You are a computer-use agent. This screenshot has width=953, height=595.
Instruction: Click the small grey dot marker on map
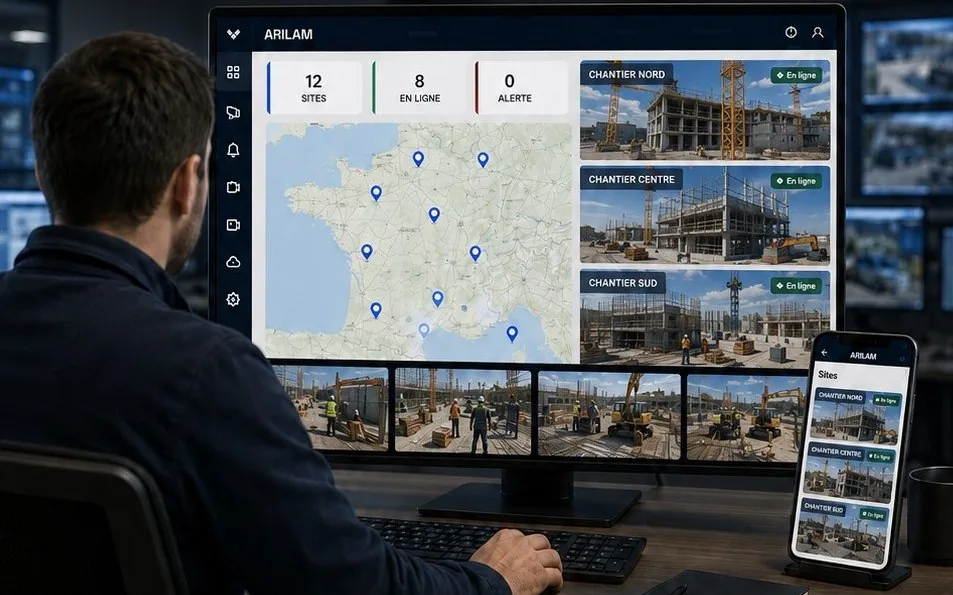point(464,308)
